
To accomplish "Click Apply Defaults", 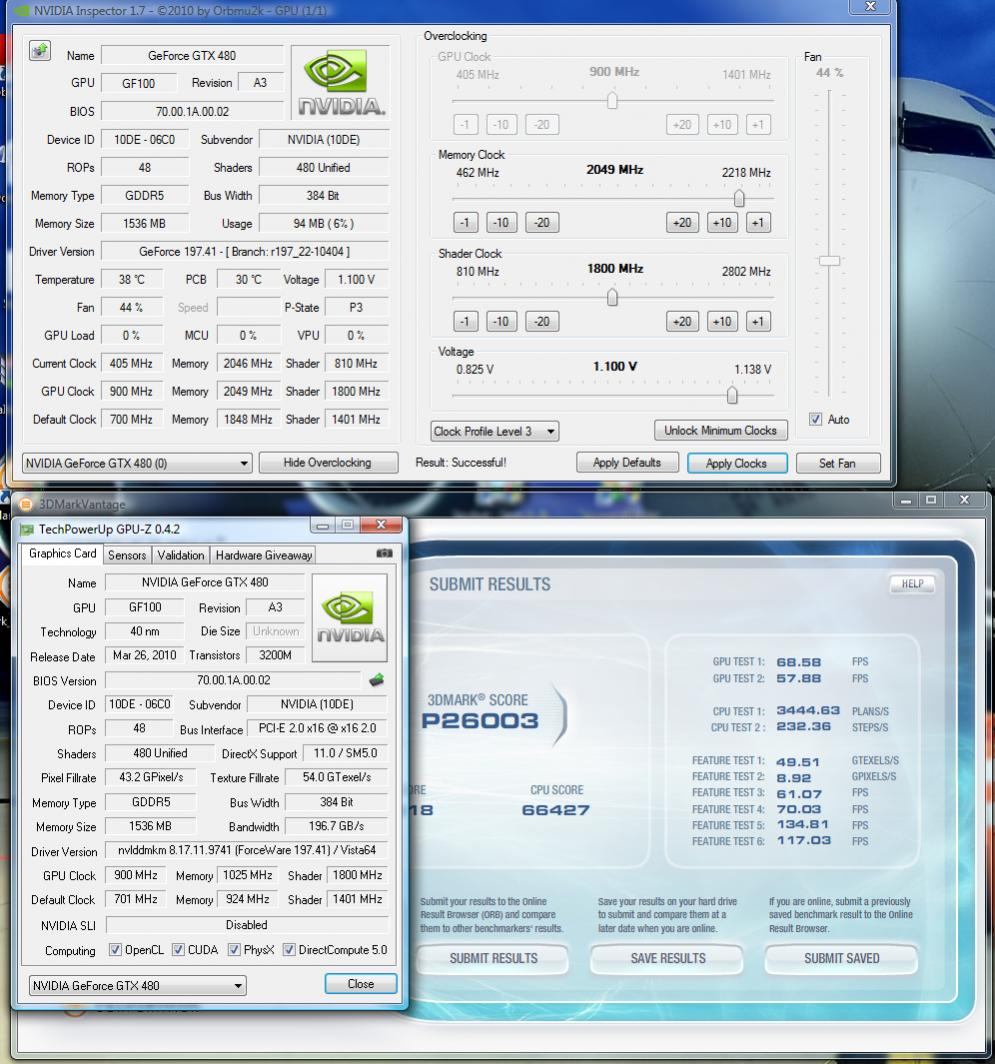I will (627, 463).
